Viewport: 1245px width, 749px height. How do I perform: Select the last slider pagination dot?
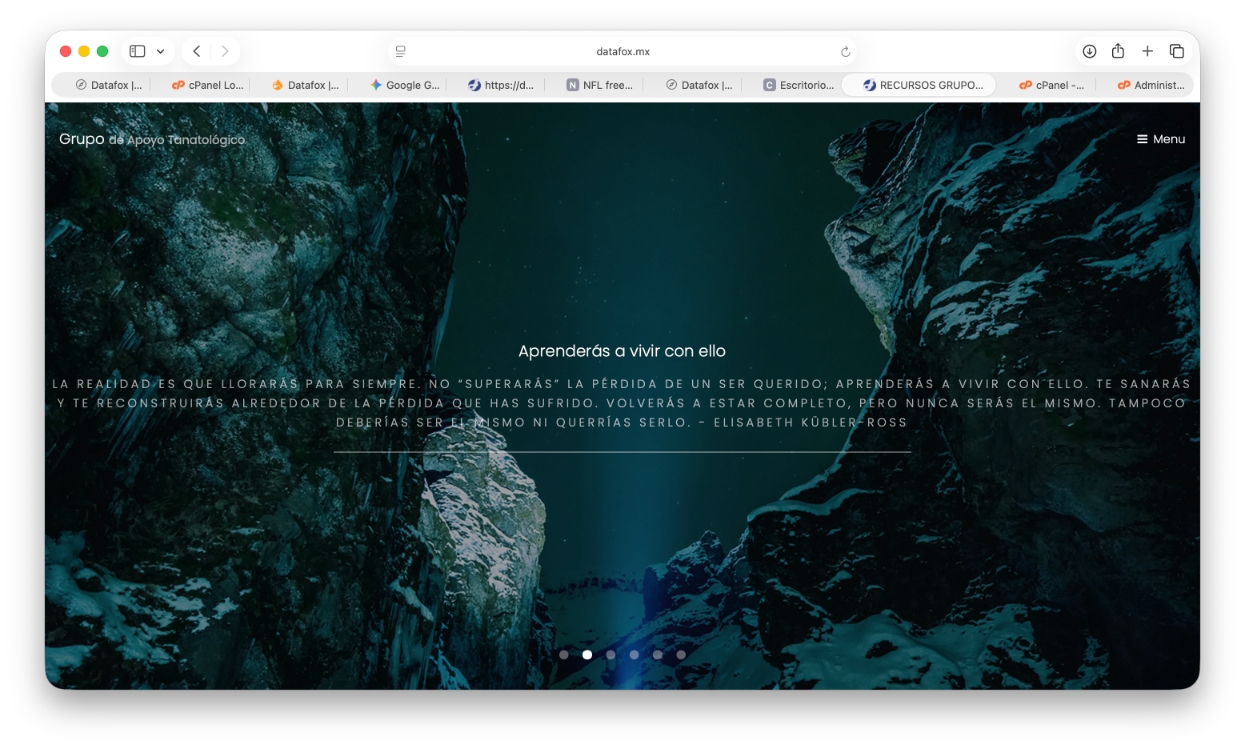(x=681, y=655)
